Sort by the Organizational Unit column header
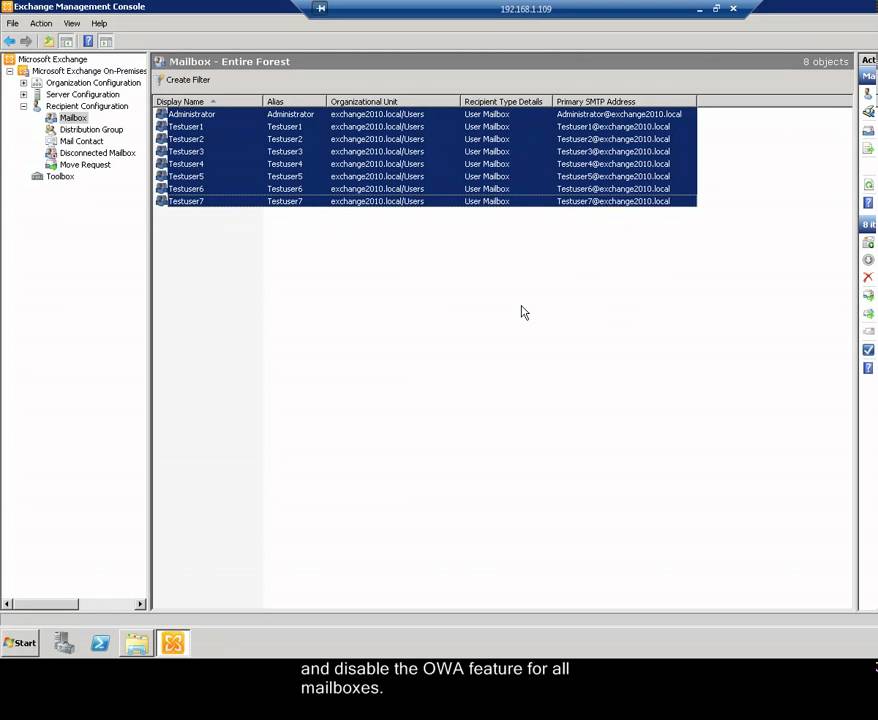The height and width of the screenshot is (720, 878). 394,101
